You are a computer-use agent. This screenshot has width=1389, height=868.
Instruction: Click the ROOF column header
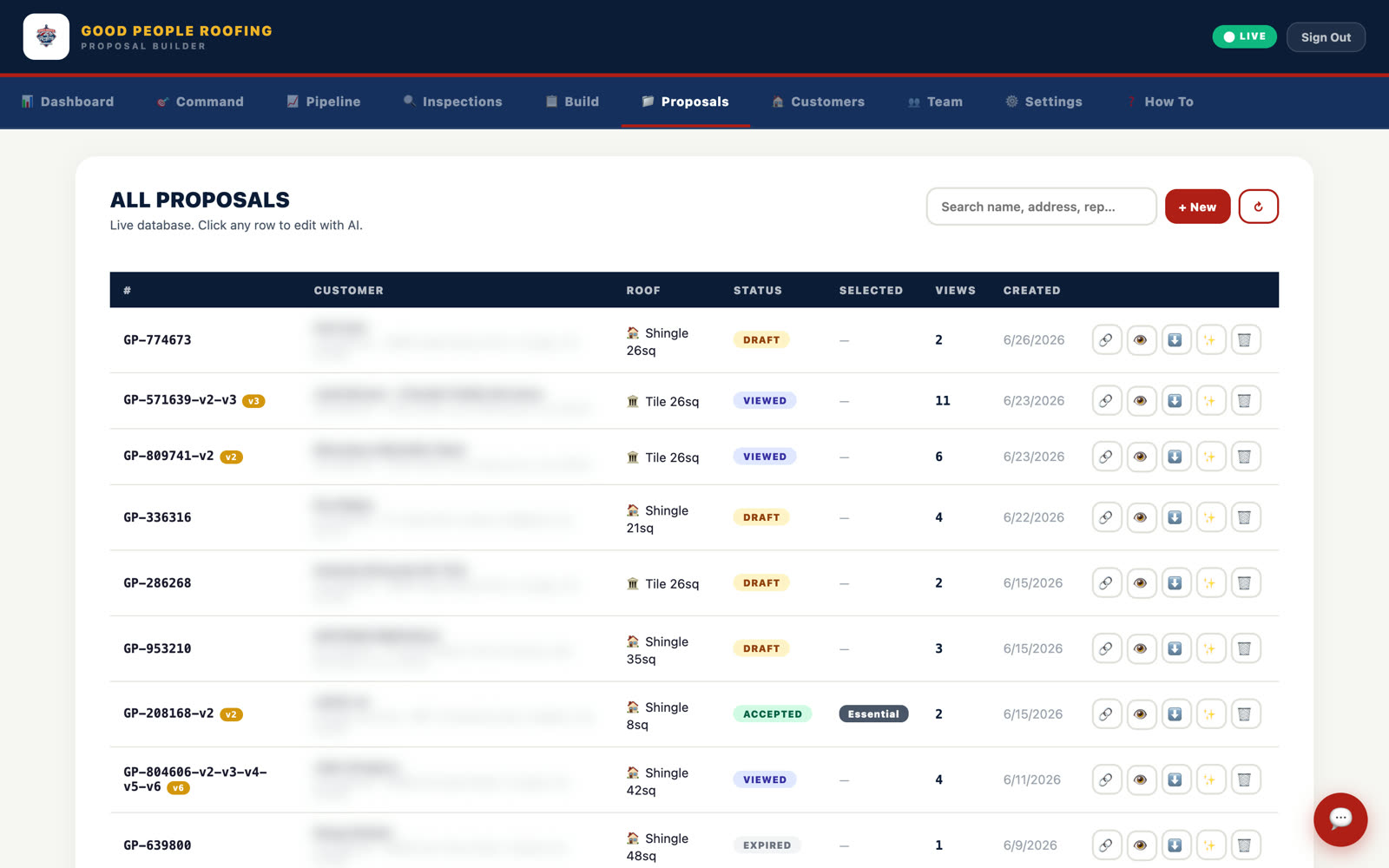point(643,291)
